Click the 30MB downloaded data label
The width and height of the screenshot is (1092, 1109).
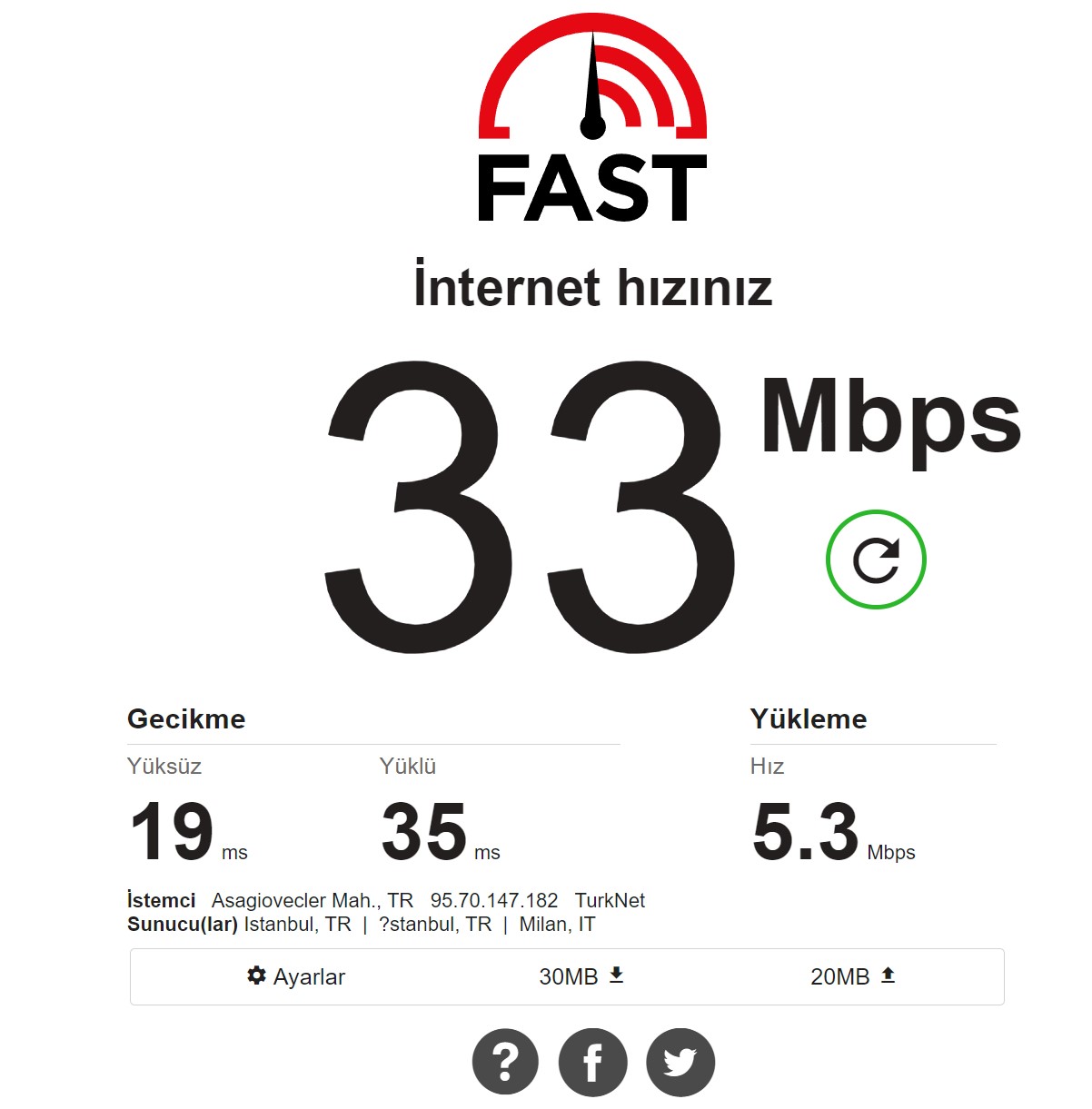pyautogui.click(x=569, y=976)
